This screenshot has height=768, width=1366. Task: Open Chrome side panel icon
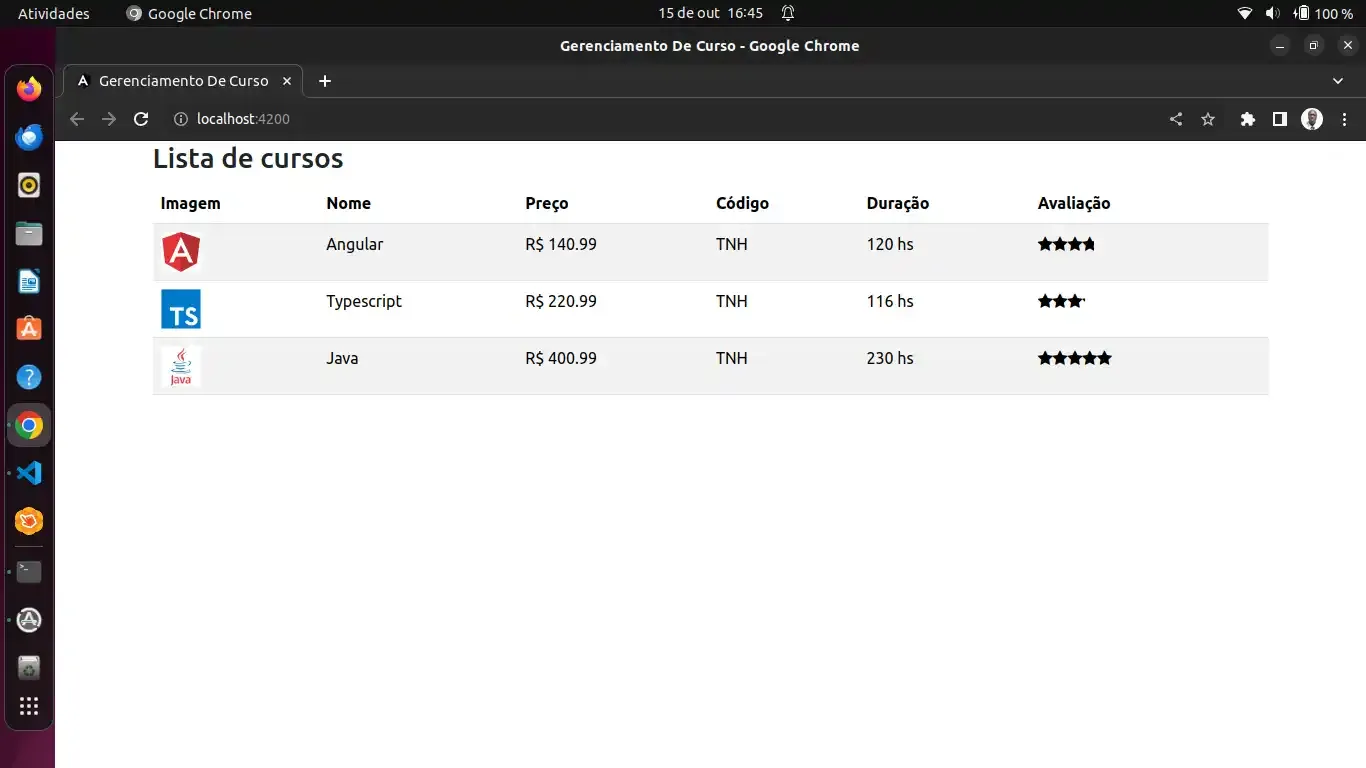pyautogui.click(x=1279, y=119)
